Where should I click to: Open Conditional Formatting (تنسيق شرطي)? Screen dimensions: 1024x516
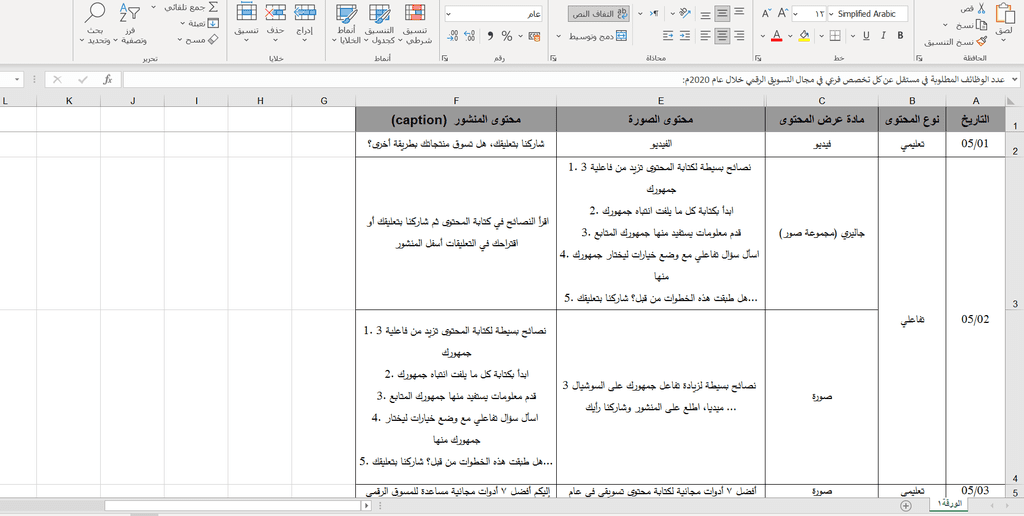[x=415, y=22]
